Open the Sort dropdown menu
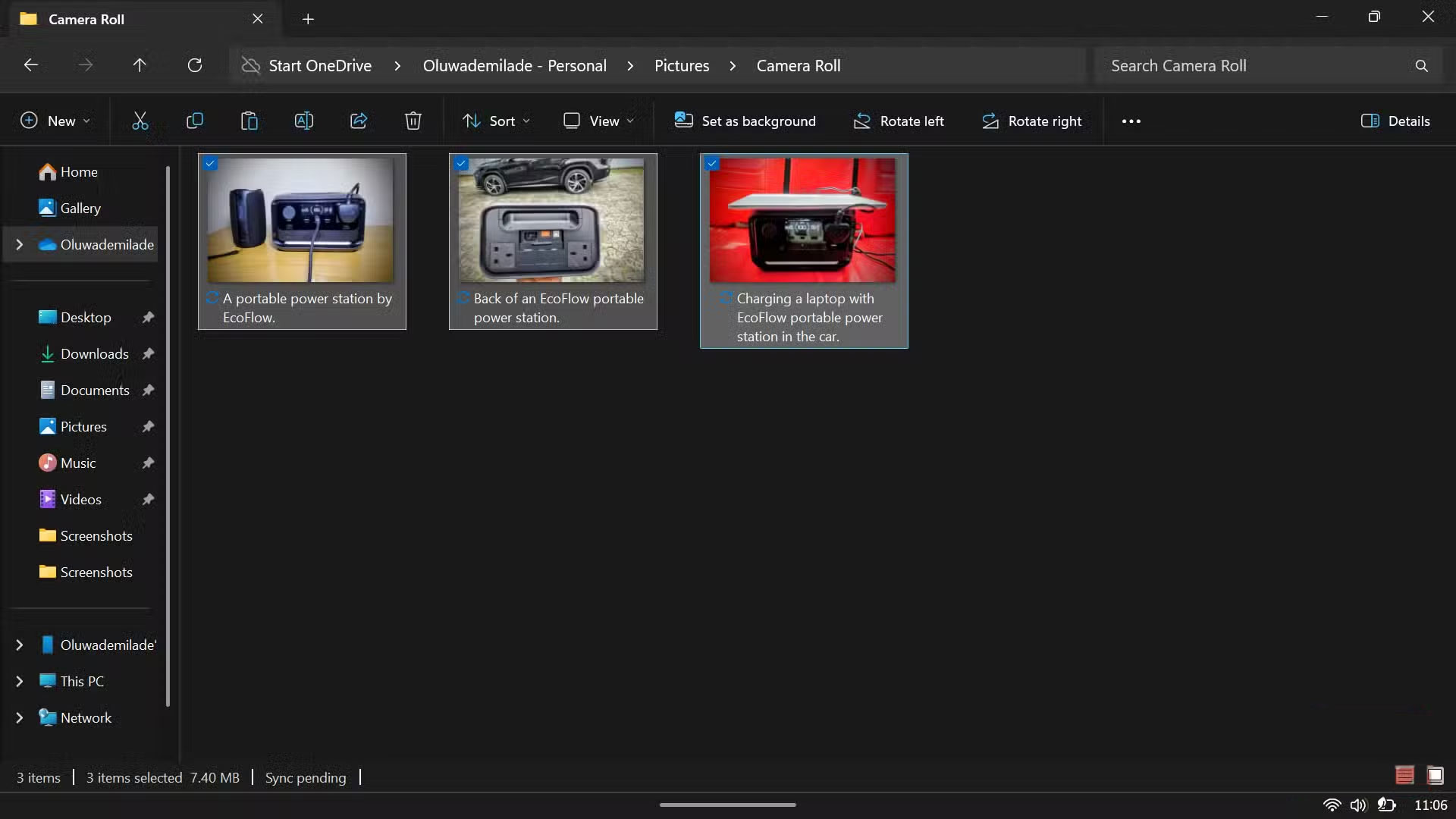Viewport: 1456px width, 819px height. click(x=497, y=121)
